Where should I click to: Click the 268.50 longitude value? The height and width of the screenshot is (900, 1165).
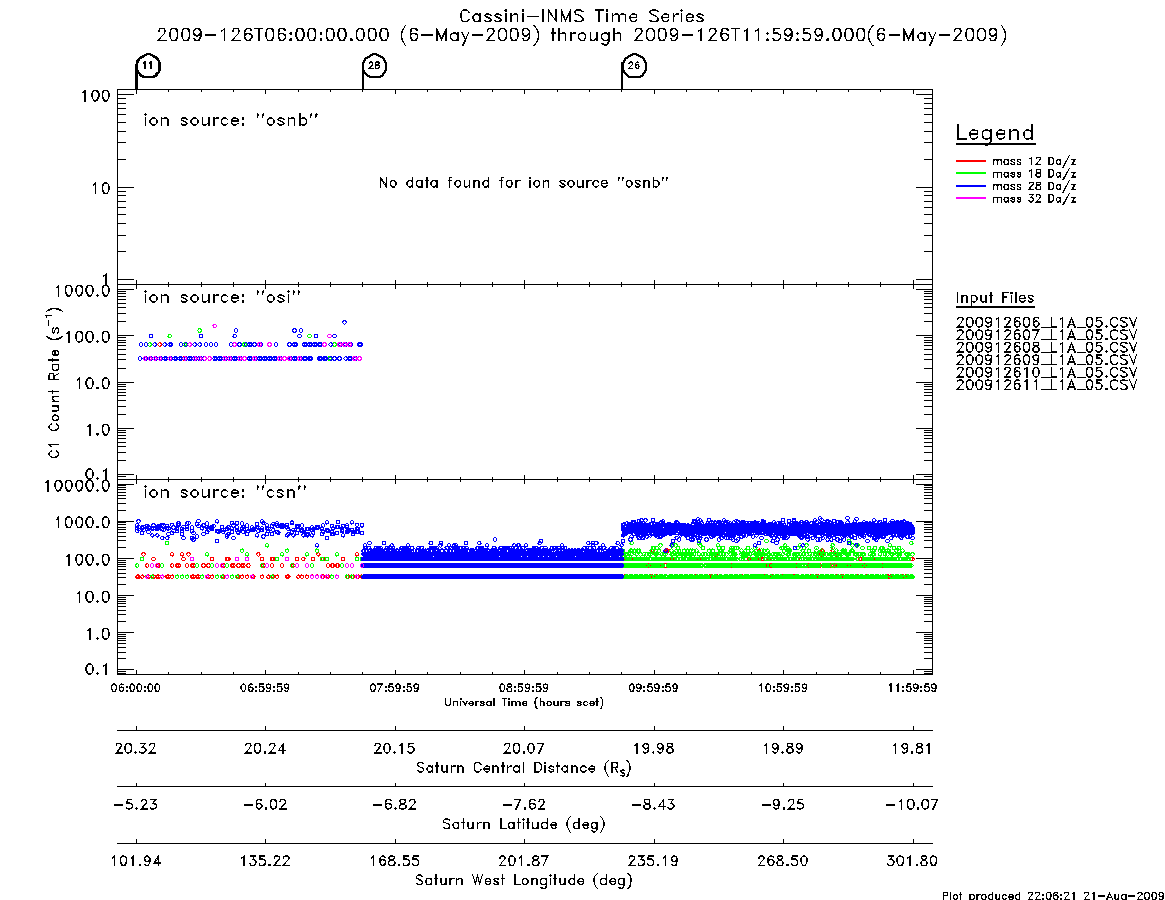[782, 861]
